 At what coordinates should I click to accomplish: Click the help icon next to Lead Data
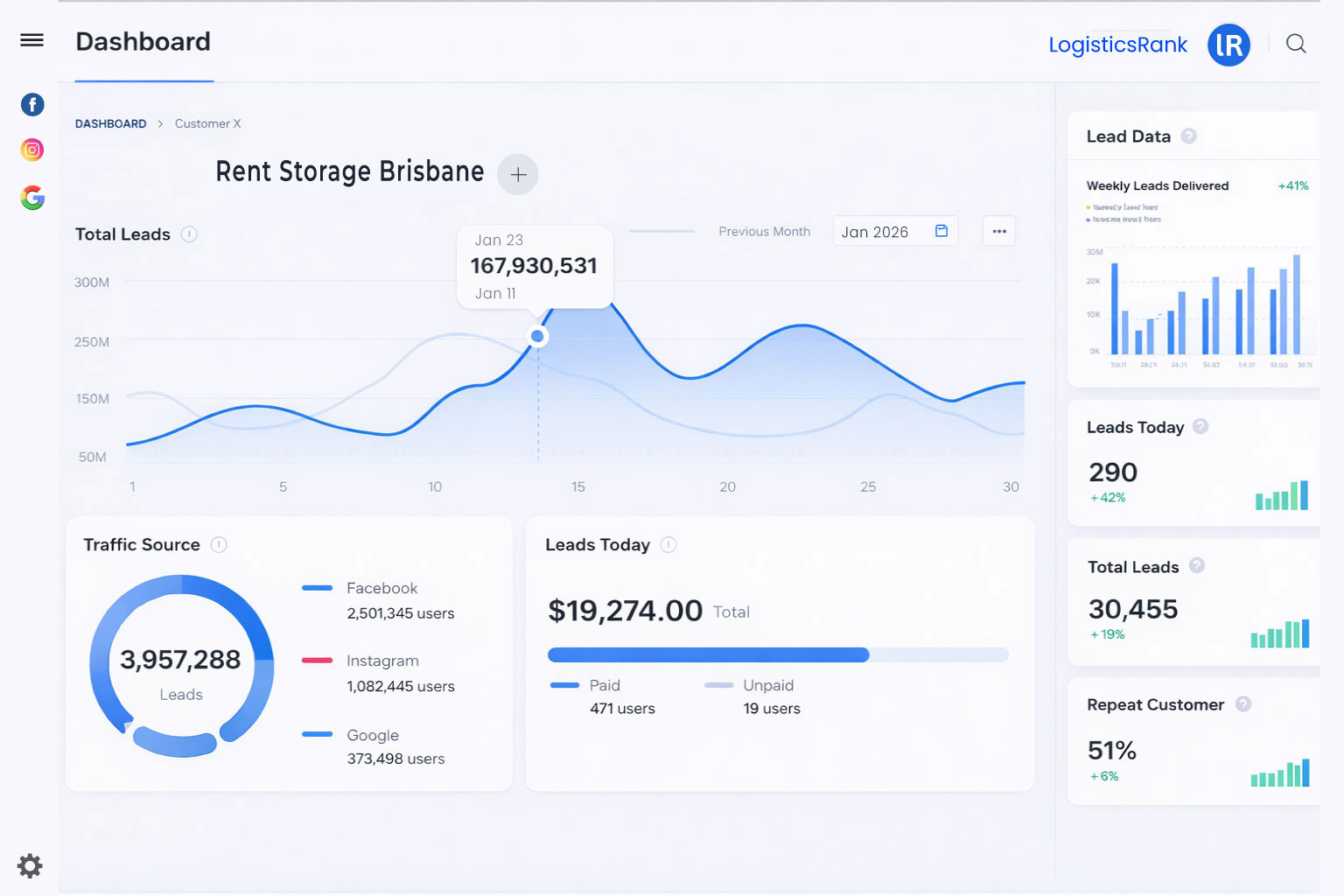[x=1188, y=136]
